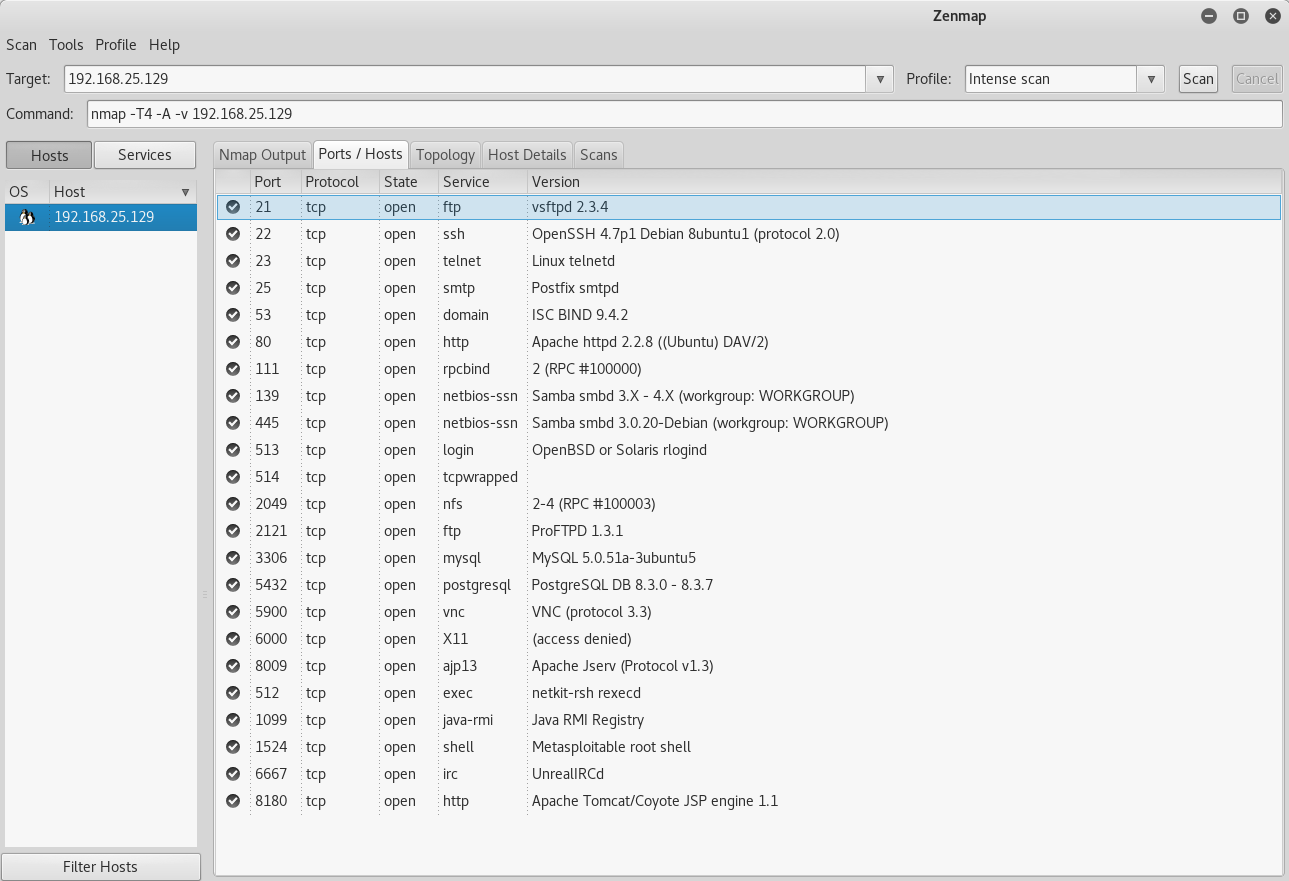
Task: Click the Samba smbd 3.0.20-Debian version text
Action: [x=710, y=423]
